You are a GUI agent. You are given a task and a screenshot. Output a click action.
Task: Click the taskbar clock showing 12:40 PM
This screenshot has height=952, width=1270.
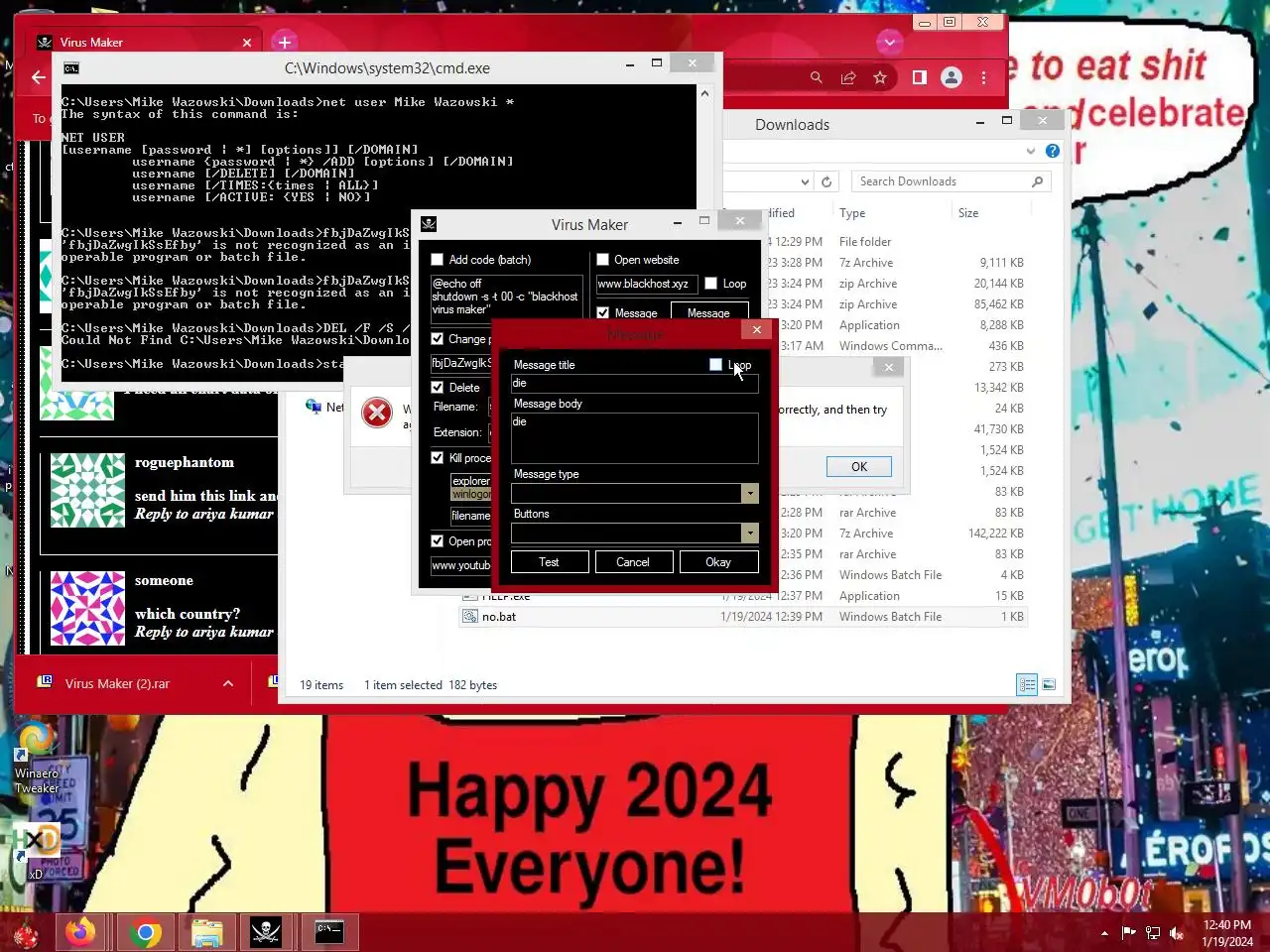tap(1227, 933)
